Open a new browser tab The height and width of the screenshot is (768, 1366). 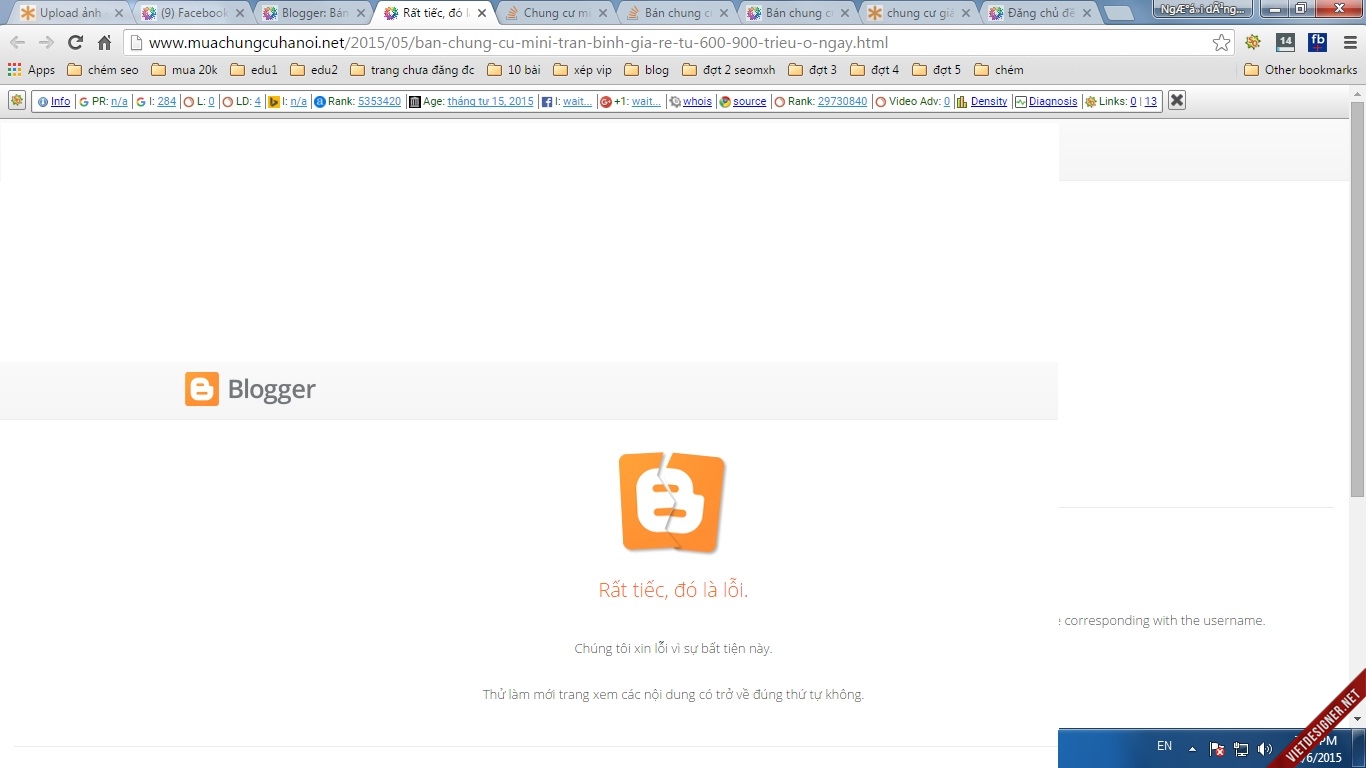1119,13
